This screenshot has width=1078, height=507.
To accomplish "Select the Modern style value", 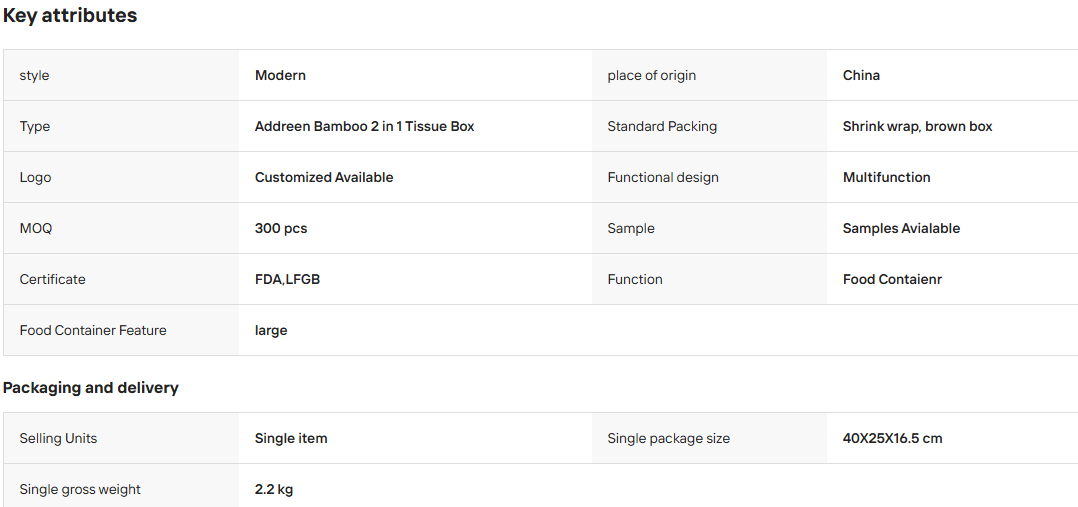I will click(x=280, y=76).
